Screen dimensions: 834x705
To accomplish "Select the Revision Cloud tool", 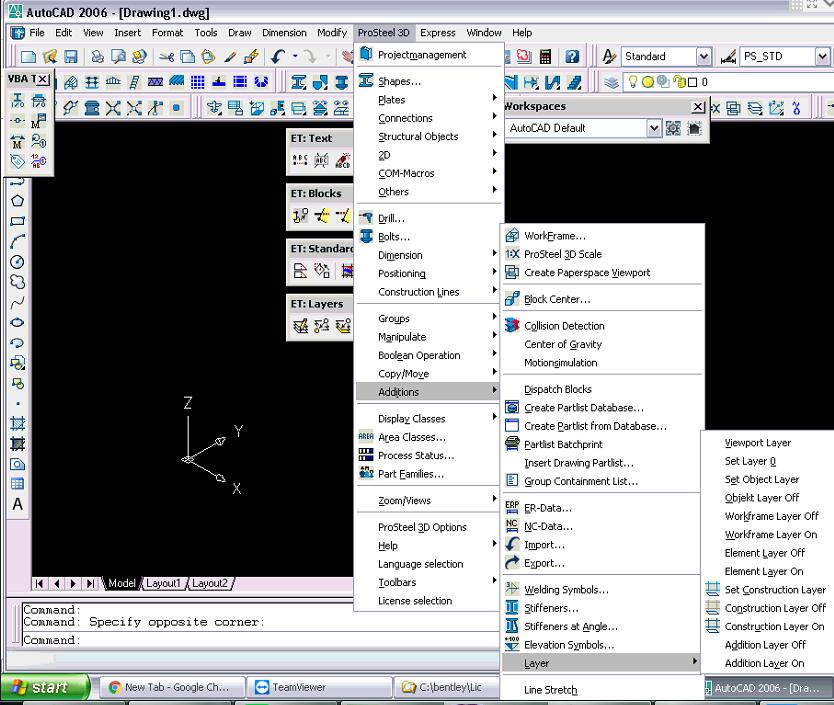I will click(x=17, y=281).
